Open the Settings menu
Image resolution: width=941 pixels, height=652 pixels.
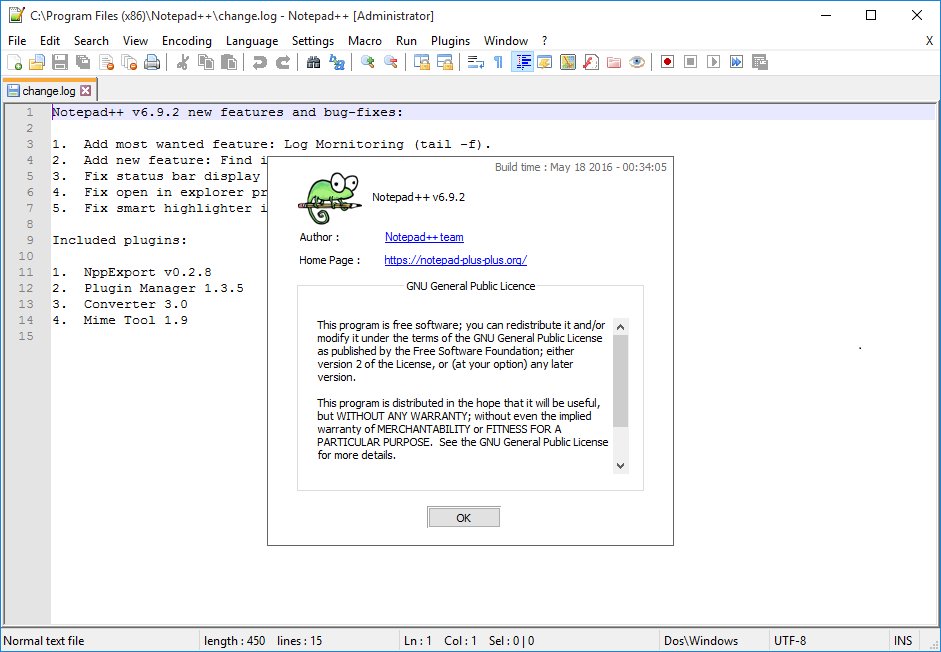(313, 41)
